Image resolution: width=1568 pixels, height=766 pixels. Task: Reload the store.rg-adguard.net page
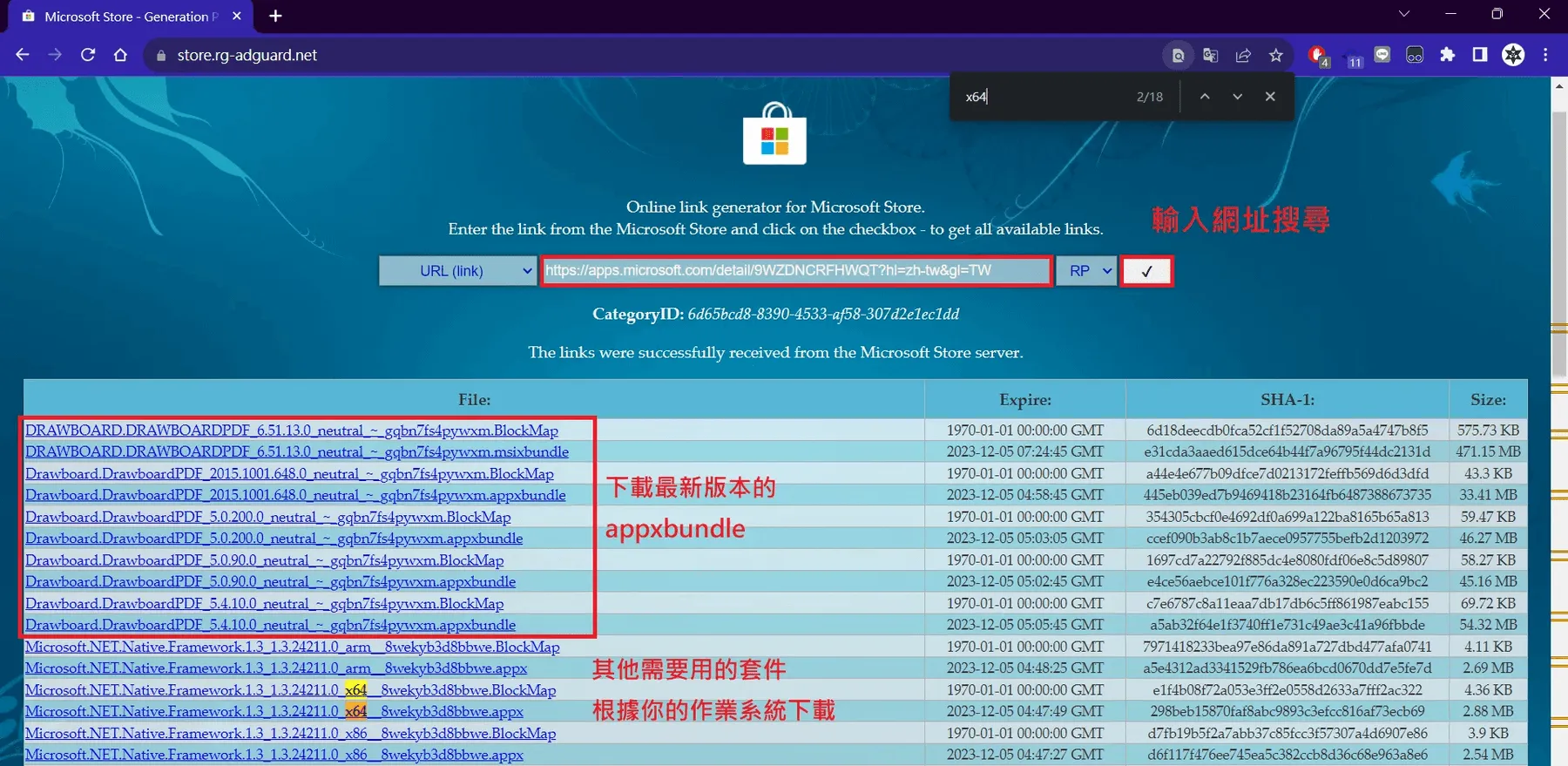pyautogui.click(x=88, y=55)
